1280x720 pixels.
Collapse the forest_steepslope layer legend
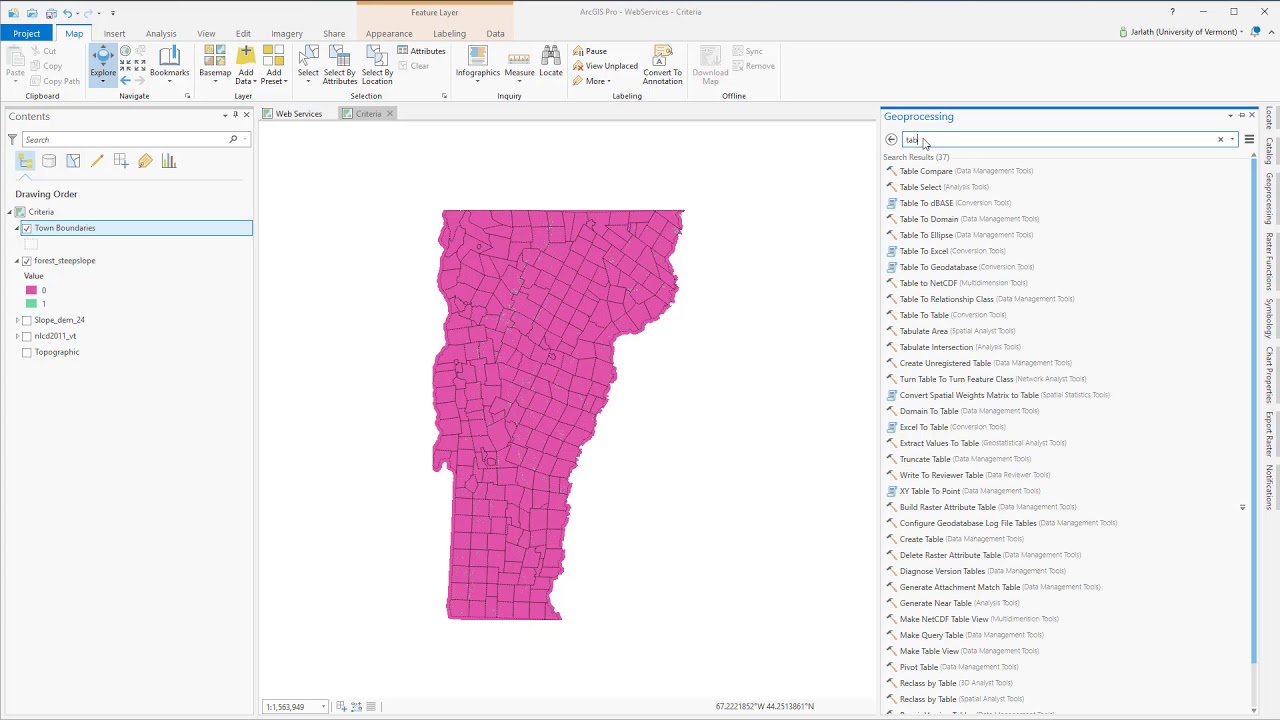coord(17,261)
